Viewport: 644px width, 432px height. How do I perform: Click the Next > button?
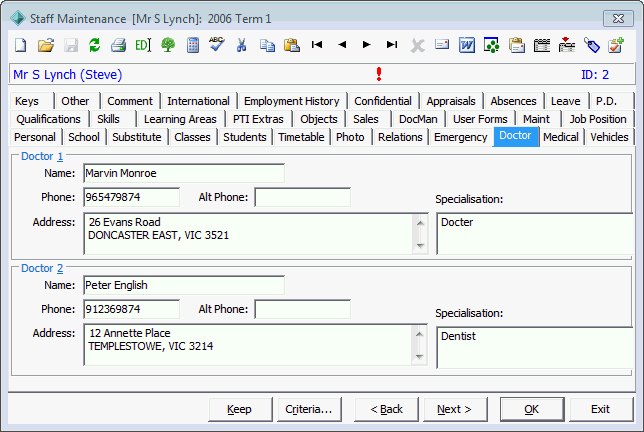pyautogui.click(x=455, y=409)
